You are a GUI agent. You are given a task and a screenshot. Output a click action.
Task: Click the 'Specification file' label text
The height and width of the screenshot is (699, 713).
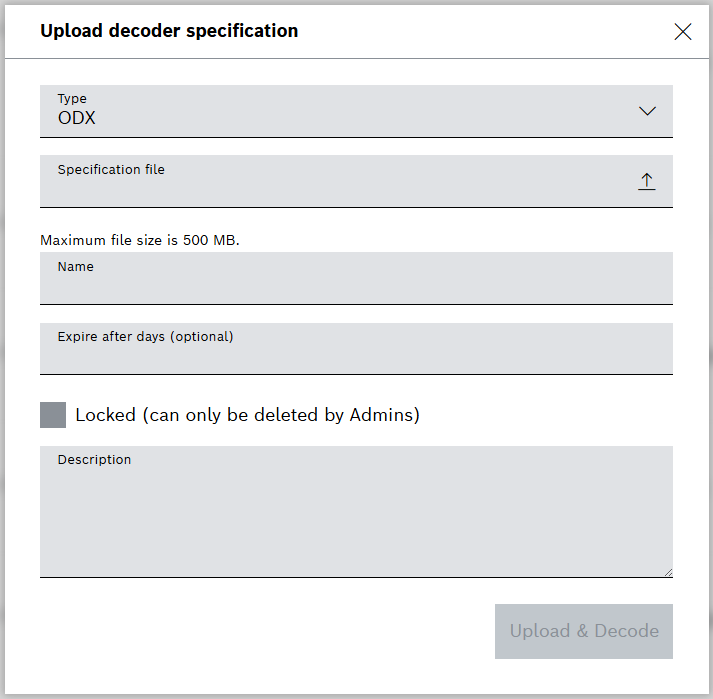[111, 170]
